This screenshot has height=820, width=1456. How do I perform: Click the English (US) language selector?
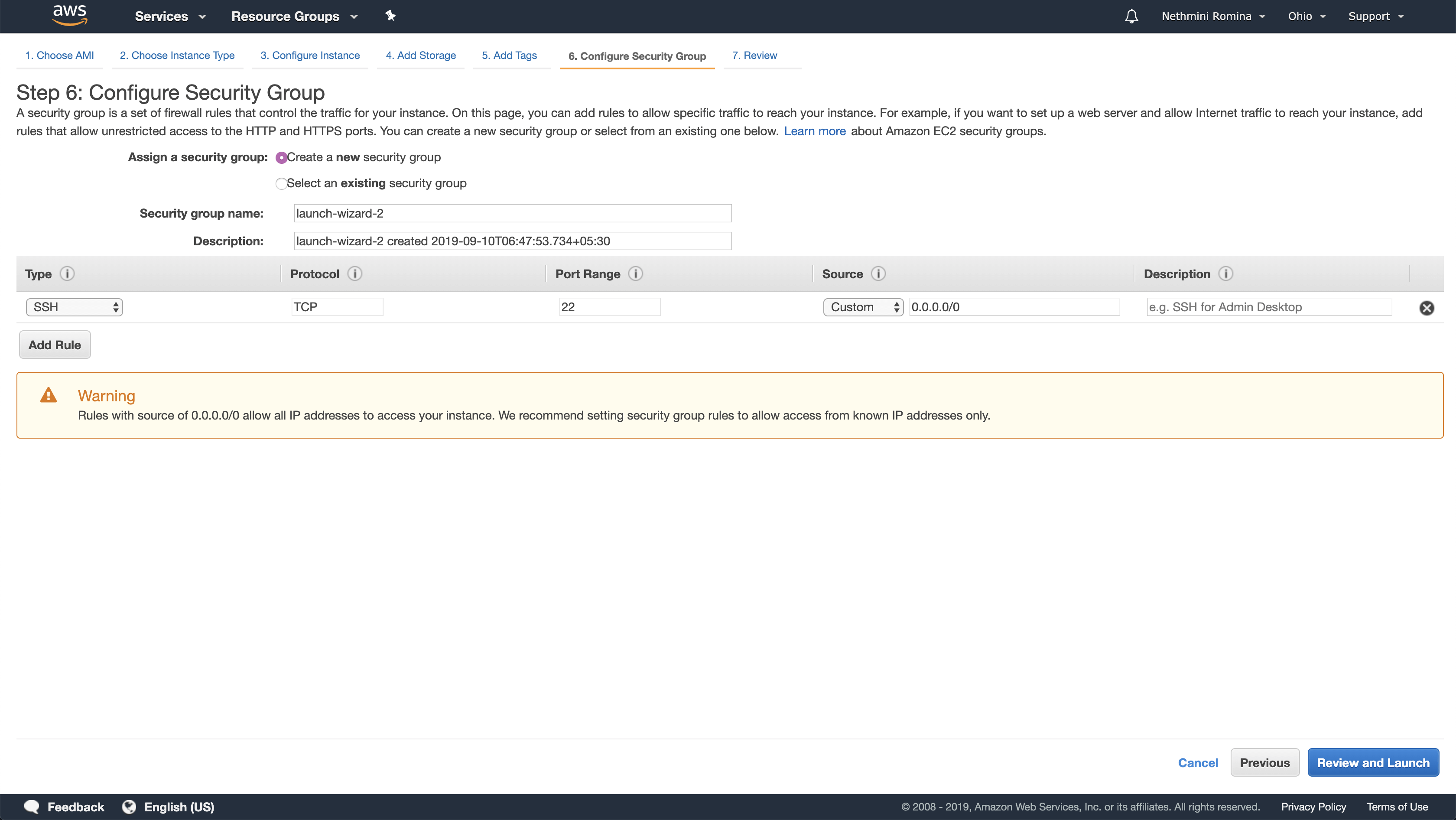click(179, 807)
